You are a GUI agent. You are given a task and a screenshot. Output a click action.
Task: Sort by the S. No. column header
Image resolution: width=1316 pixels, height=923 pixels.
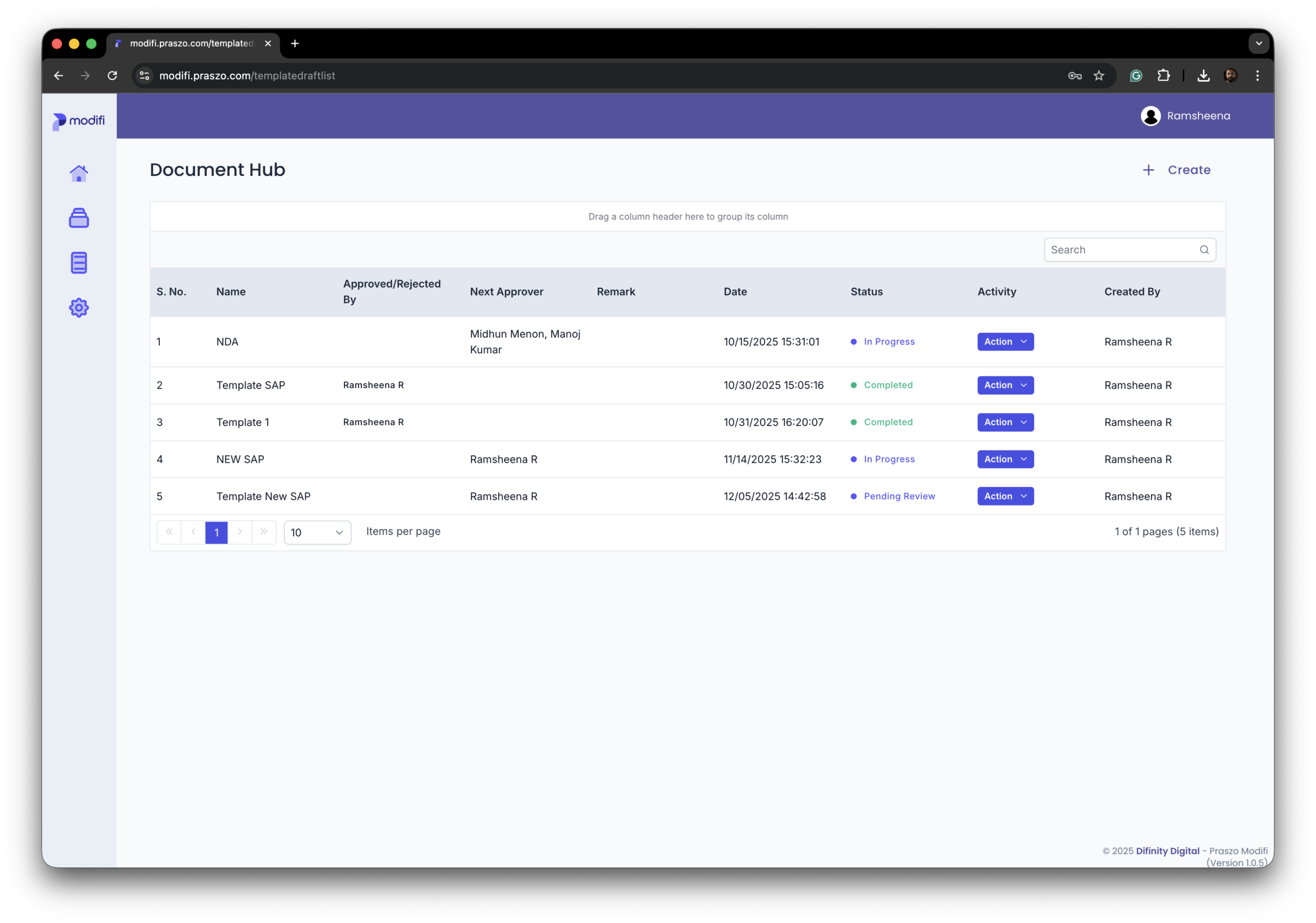tap(171, 292)
